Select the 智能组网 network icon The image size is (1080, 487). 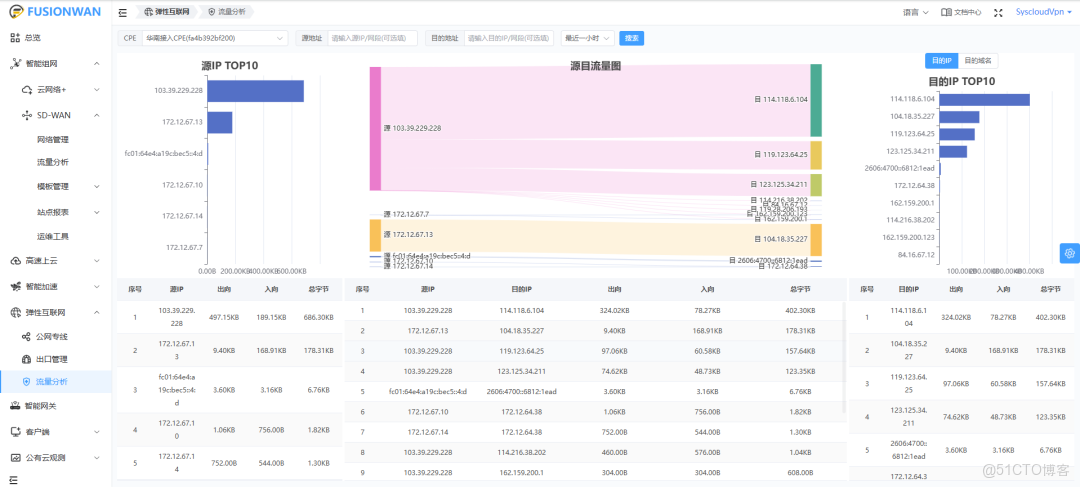point(17,63)
